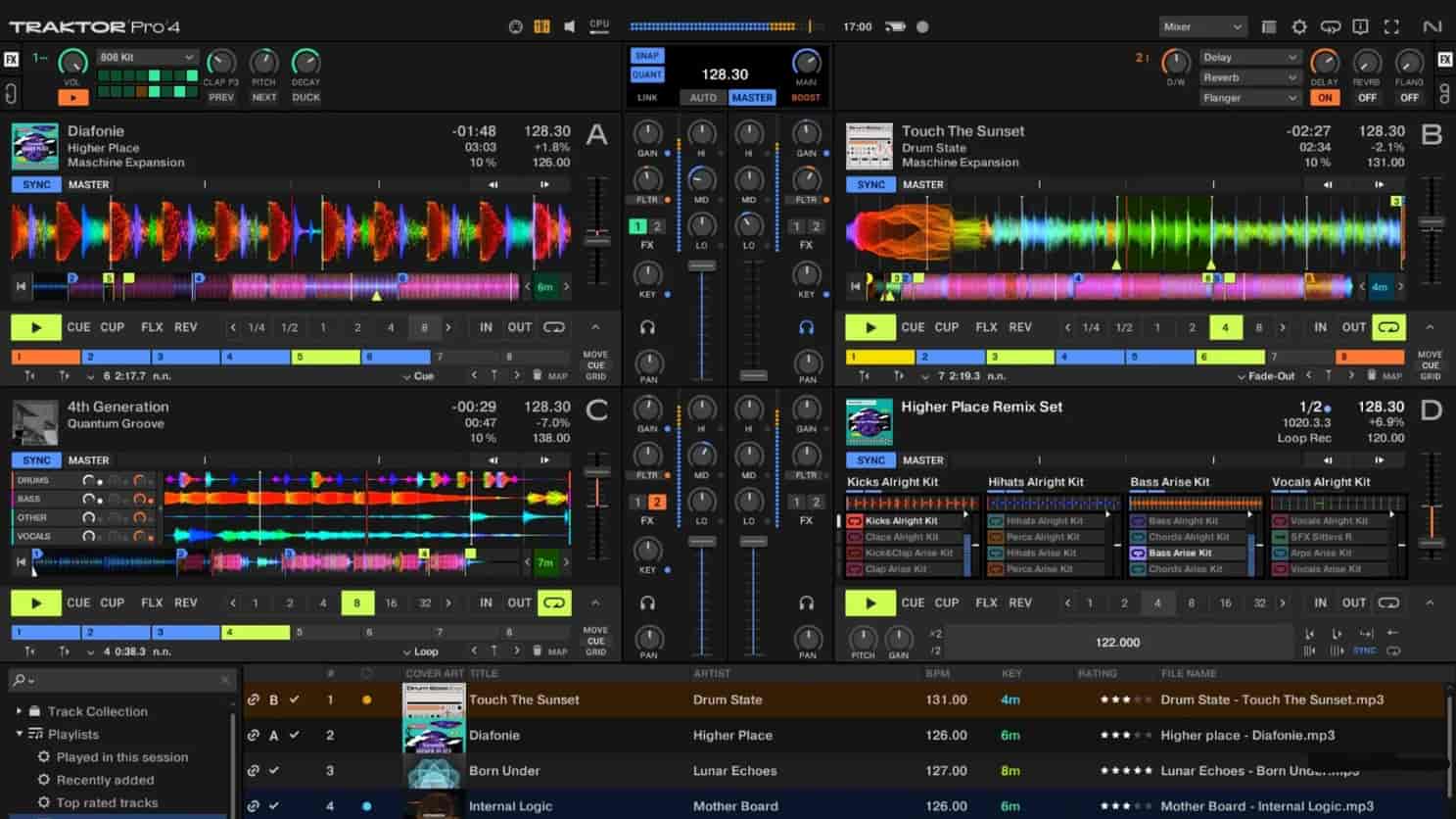Screen dimensions: 1456x819
Task: Switch the master clock to AUTO mode
Action: click(x=702, y=97)
